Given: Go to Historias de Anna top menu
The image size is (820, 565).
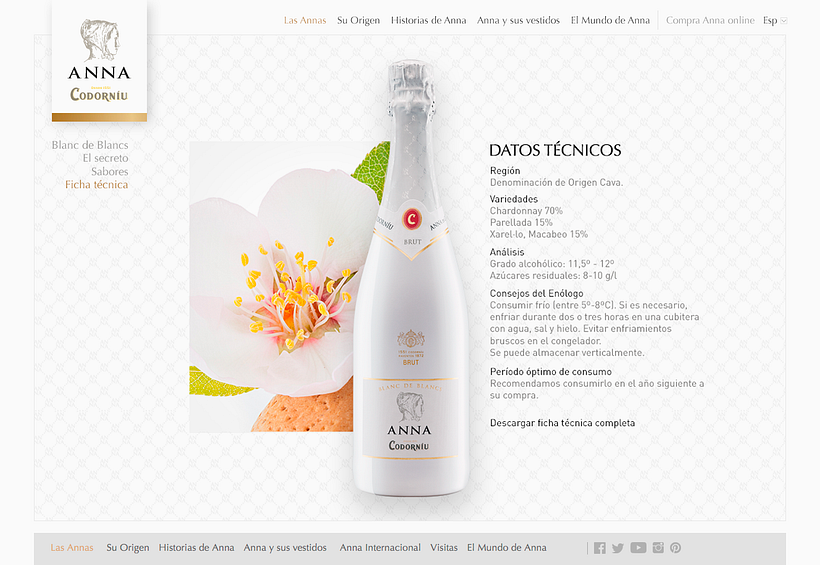Looking at the screenshot, I should click(x=429, y=20).
